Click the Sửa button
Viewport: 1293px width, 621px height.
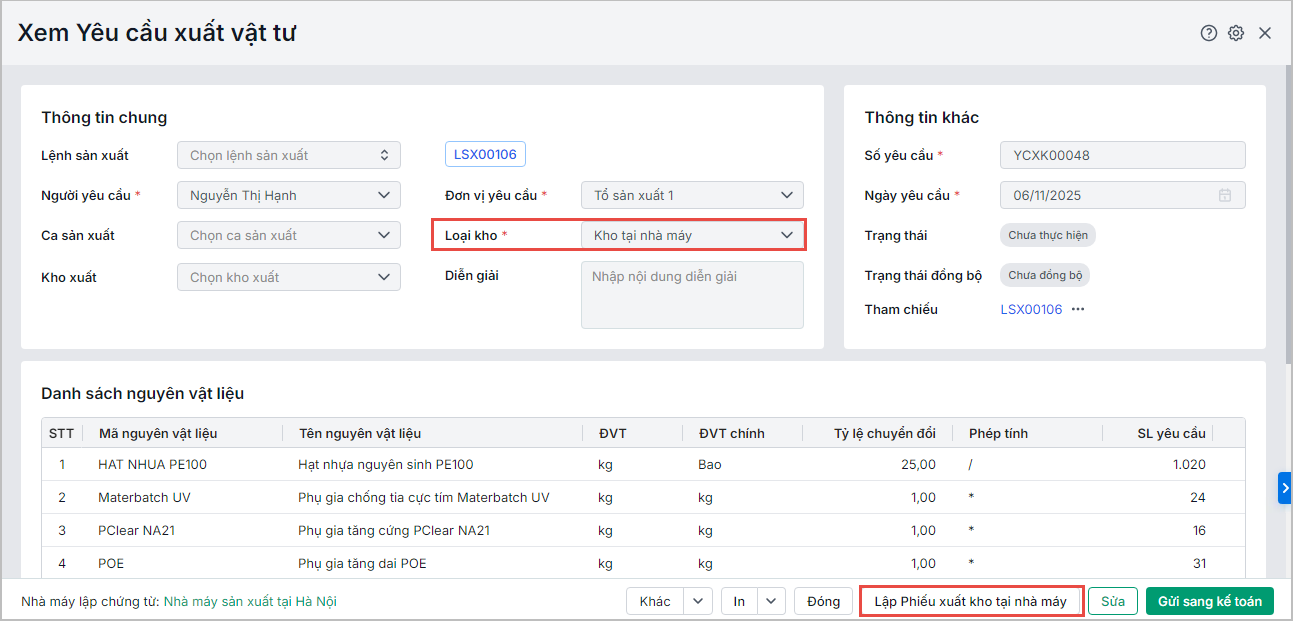[x=1113, y=601]
